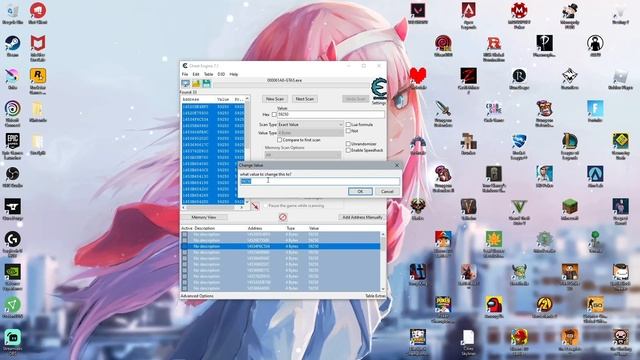This screenshot has height=360, width=640.
Task: Open Advanced Options at bottom left
Action: tap(197, 296)
